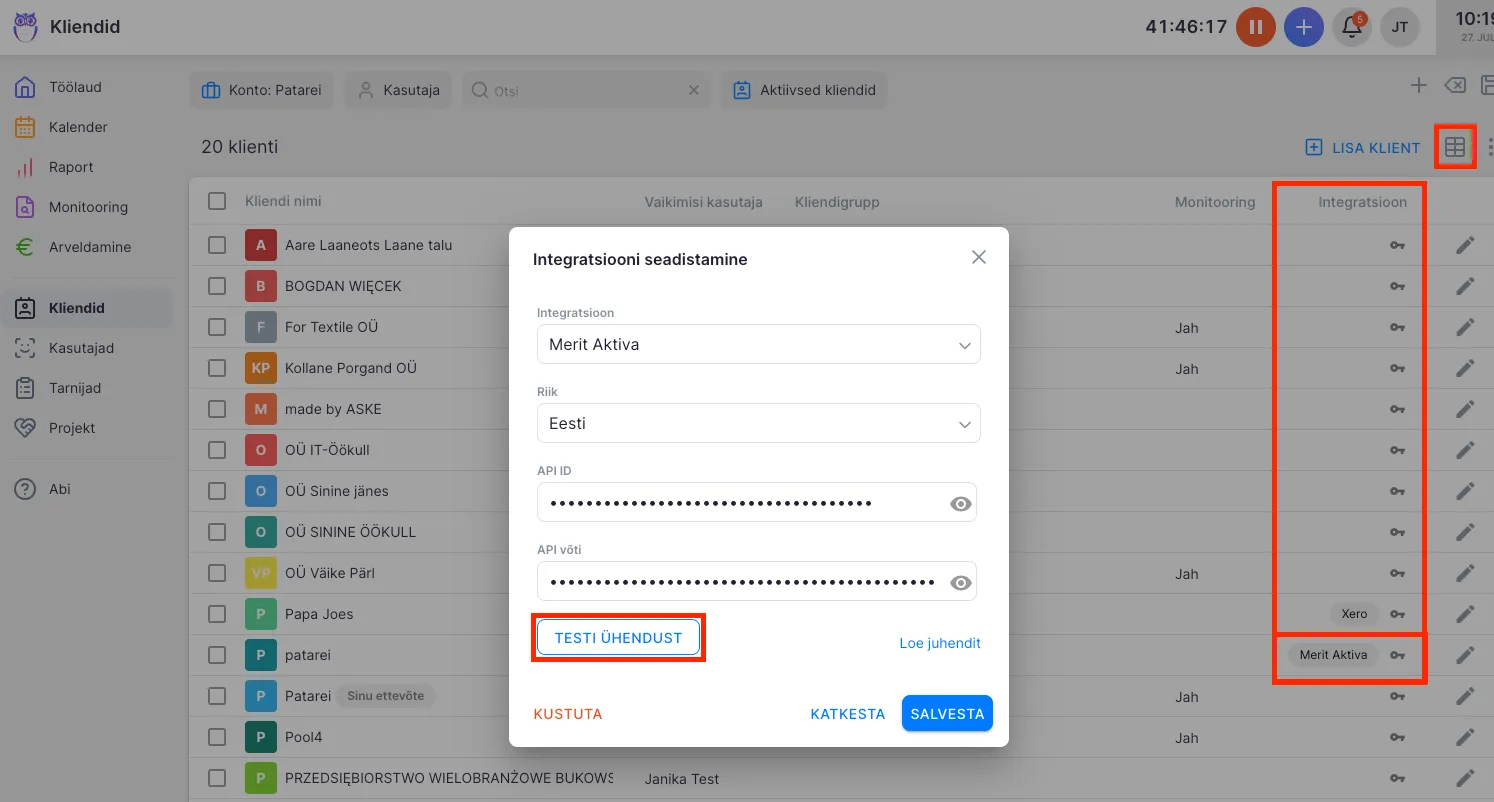Viewport: 1494px width, 802px height.
Task: Reveal the API võti field value
Action: click(x=960, y=583)
